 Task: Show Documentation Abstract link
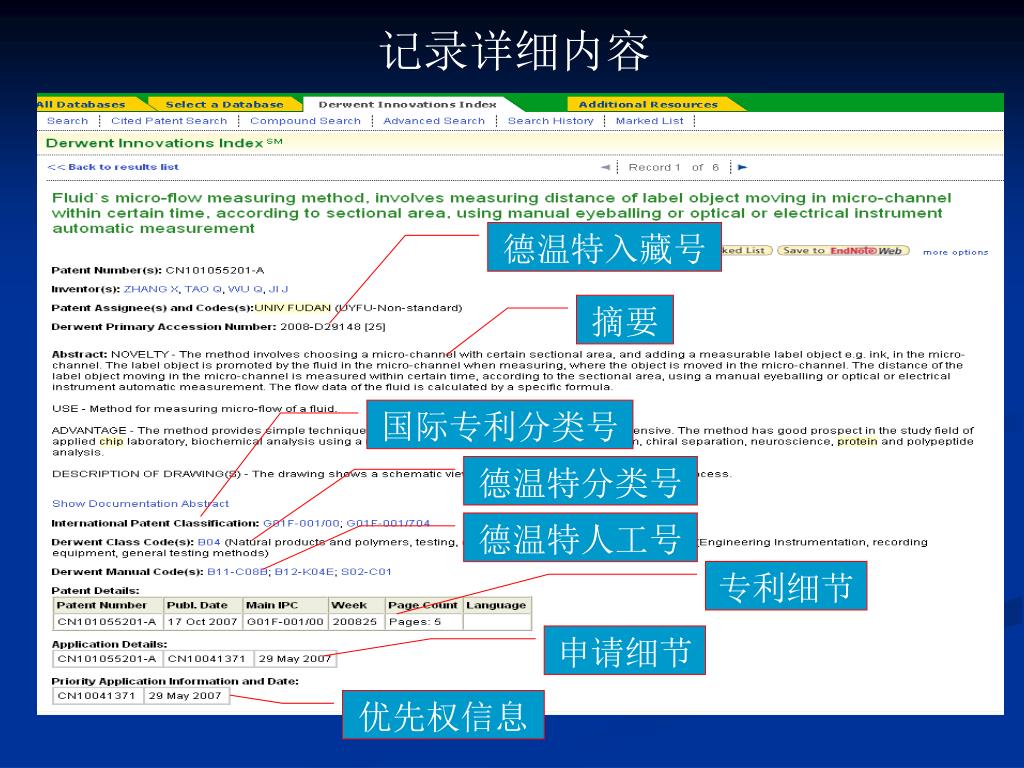pyautogui.click(x=140, y=504)
